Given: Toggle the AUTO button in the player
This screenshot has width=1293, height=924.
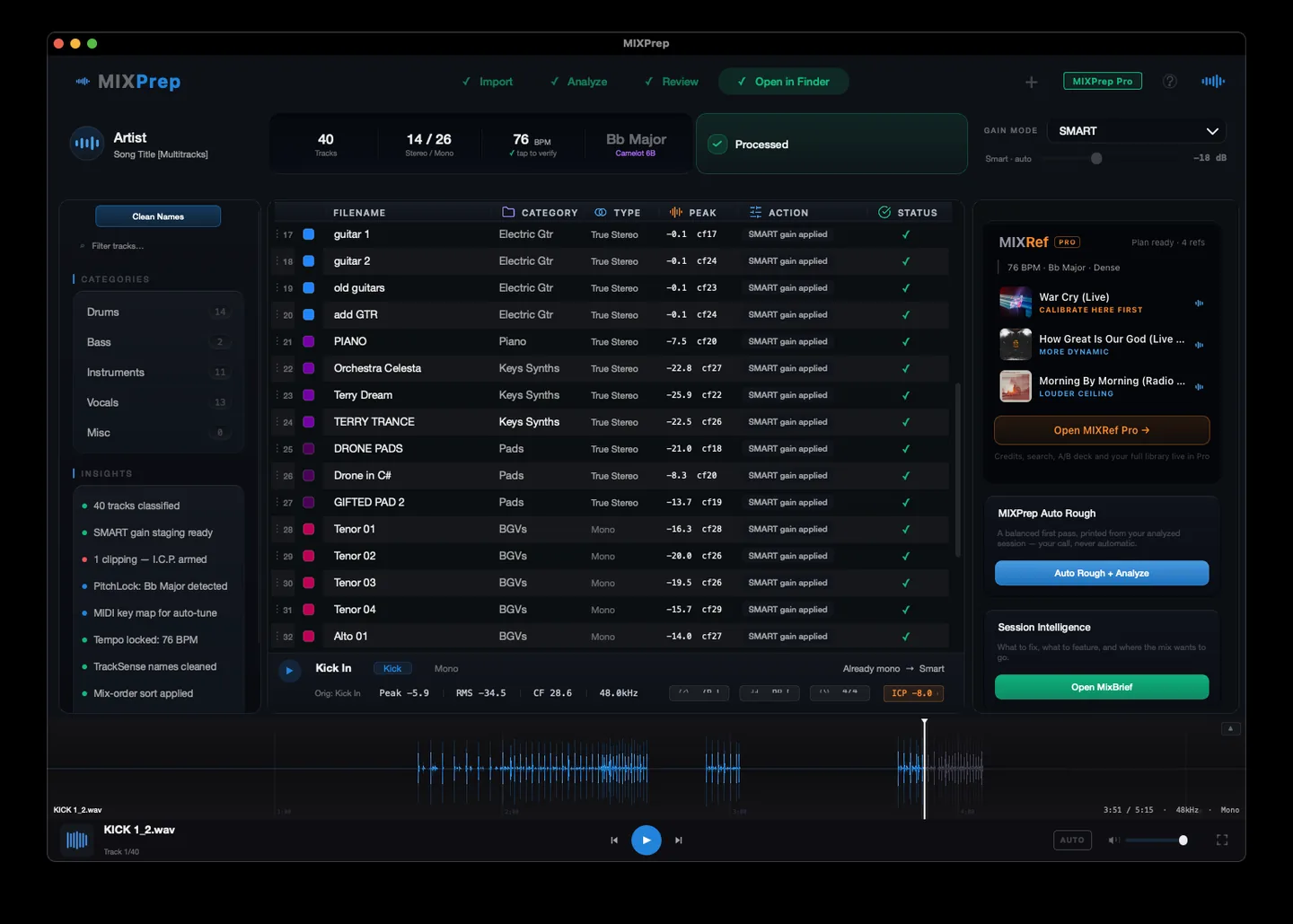Looking at the screenshot, I should [x=1072, y=840].
